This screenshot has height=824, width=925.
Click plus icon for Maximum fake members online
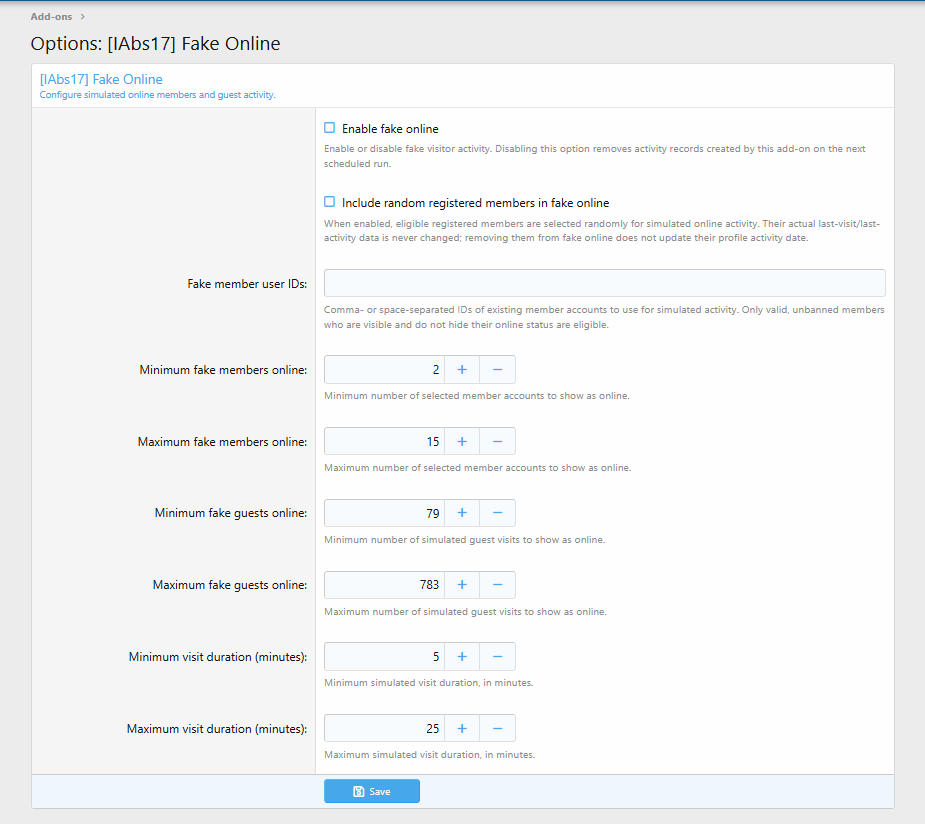[x=462, y=442]
